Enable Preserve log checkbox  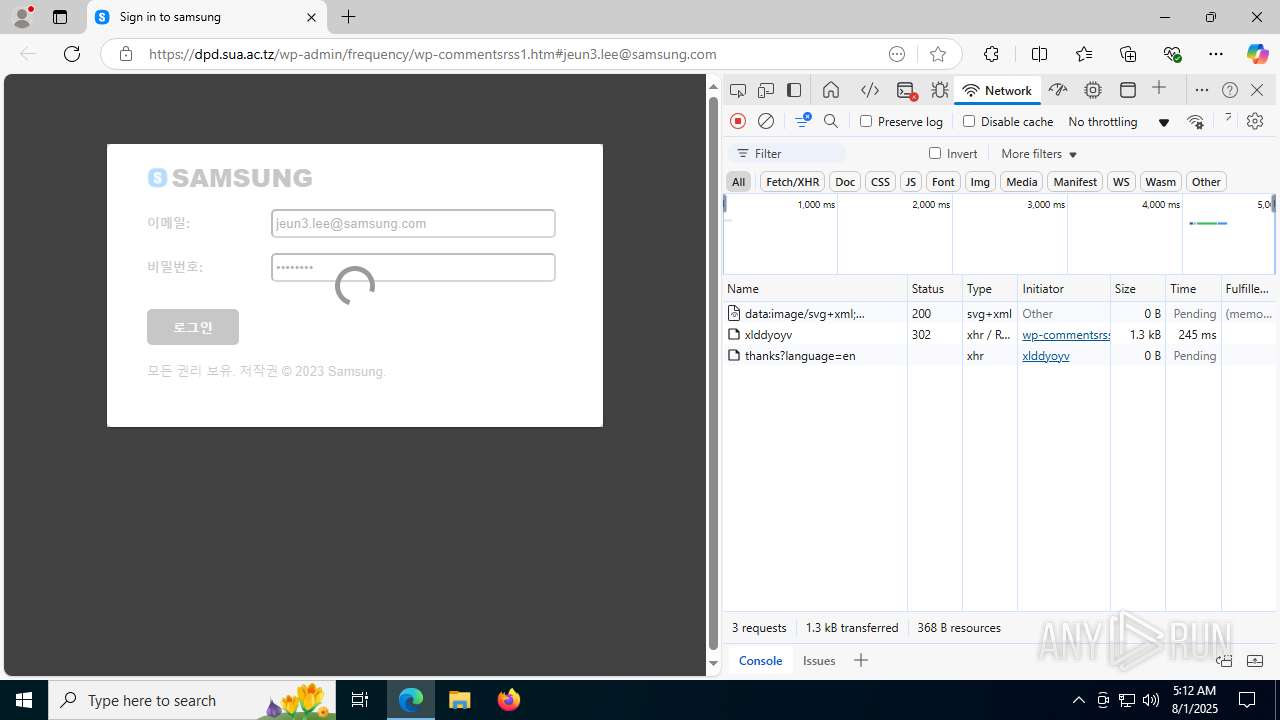(x=866, y=121)
